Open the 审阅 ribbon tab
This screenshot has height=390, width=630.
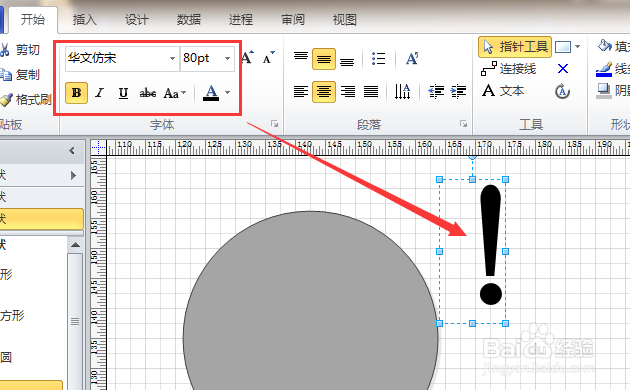[x=293, y=19]
